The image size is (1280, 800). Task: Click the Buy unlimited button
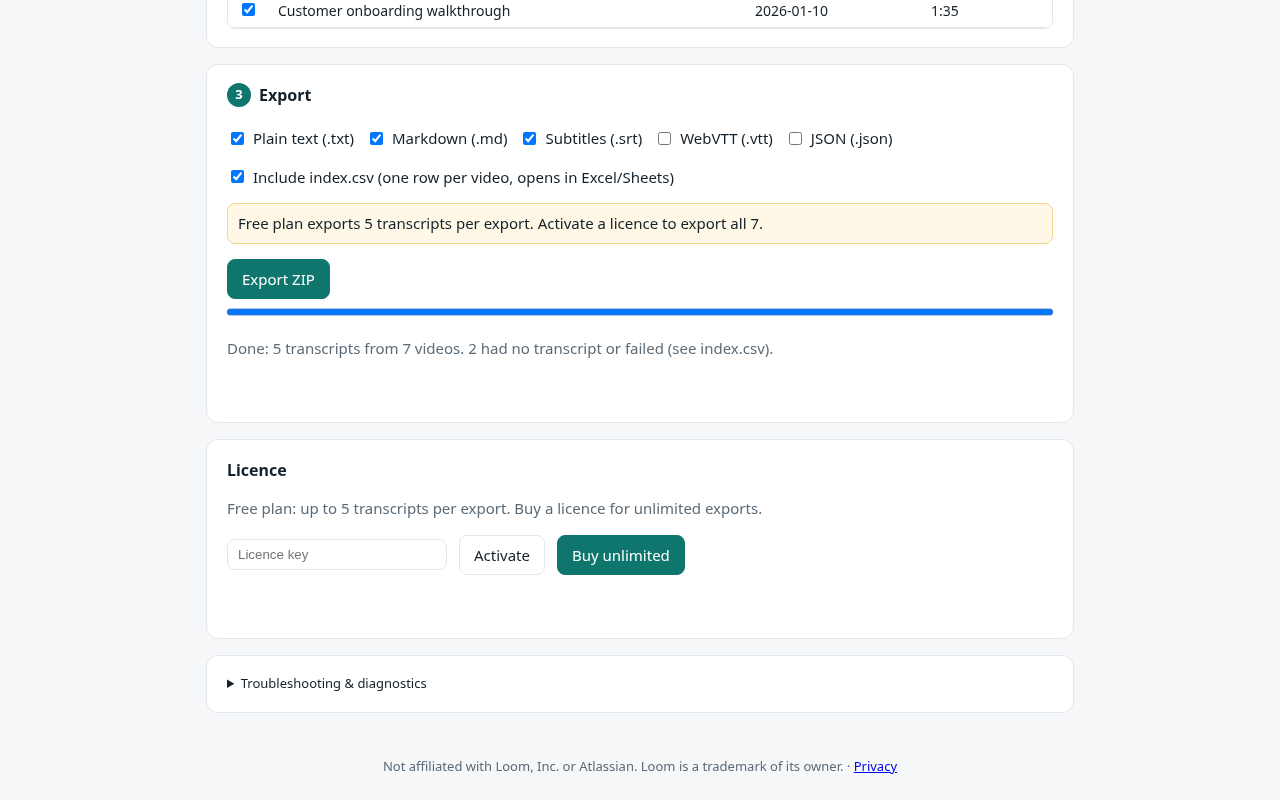pos(621,555)
